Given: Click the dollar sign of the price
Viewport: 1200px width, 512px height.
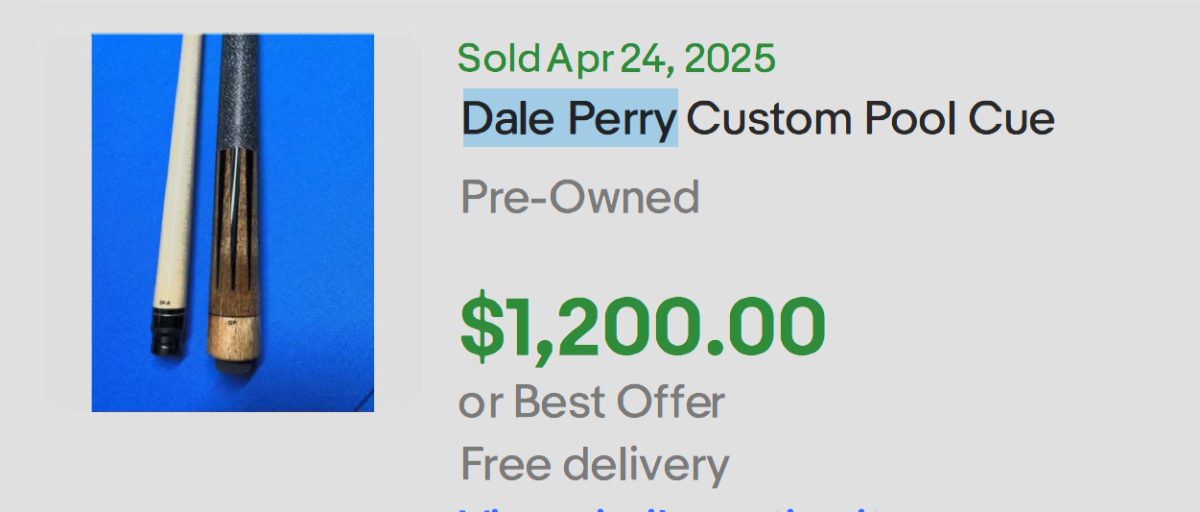Looking at the screenshot, I should 479,328.
